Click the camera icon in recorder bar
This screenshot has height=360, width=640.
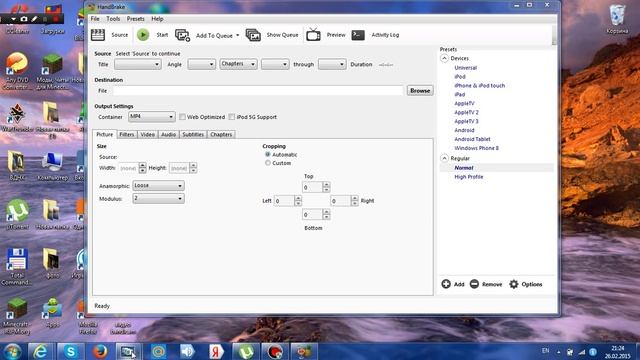coord(24,19)
